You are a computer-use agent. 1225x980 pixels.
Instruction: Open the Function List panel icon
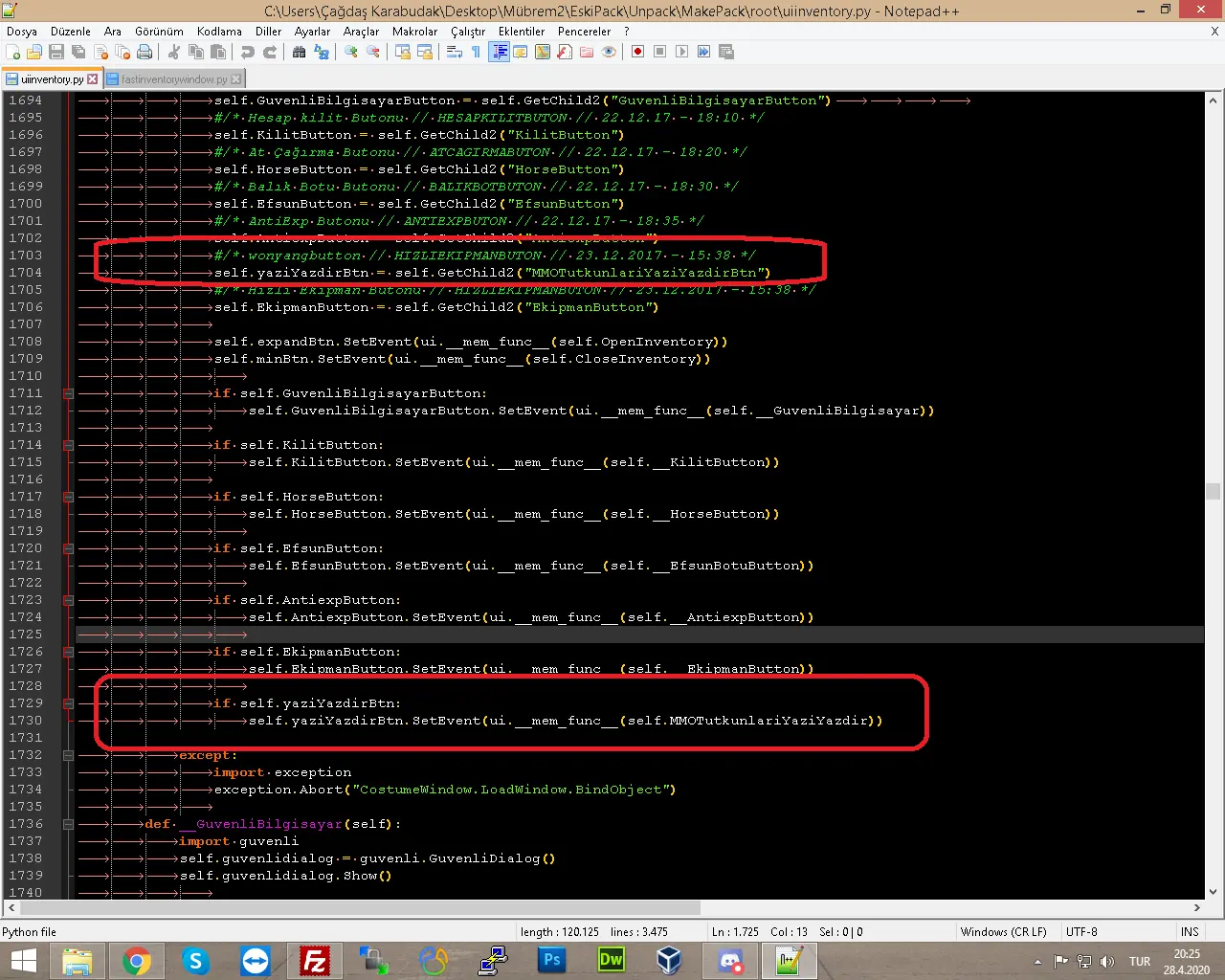coord(565,52)
